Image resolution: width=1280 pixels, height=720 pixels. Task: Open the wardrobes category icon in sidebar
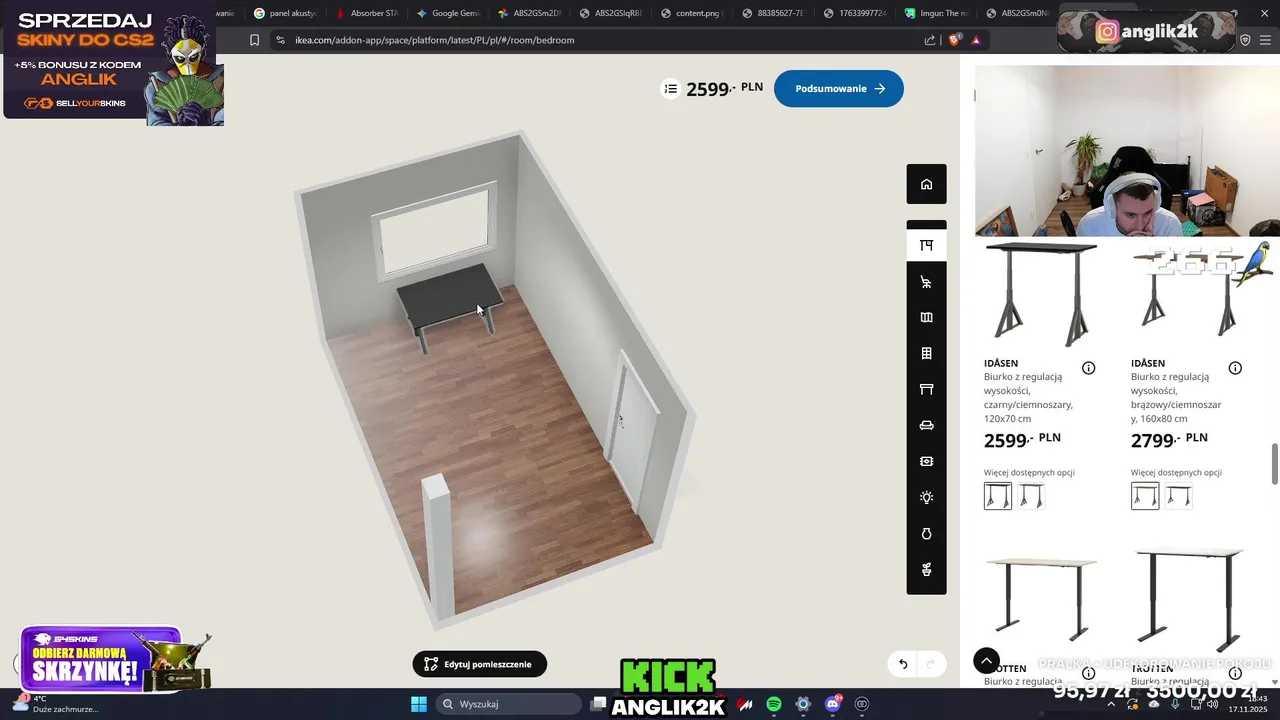(926, 318)
